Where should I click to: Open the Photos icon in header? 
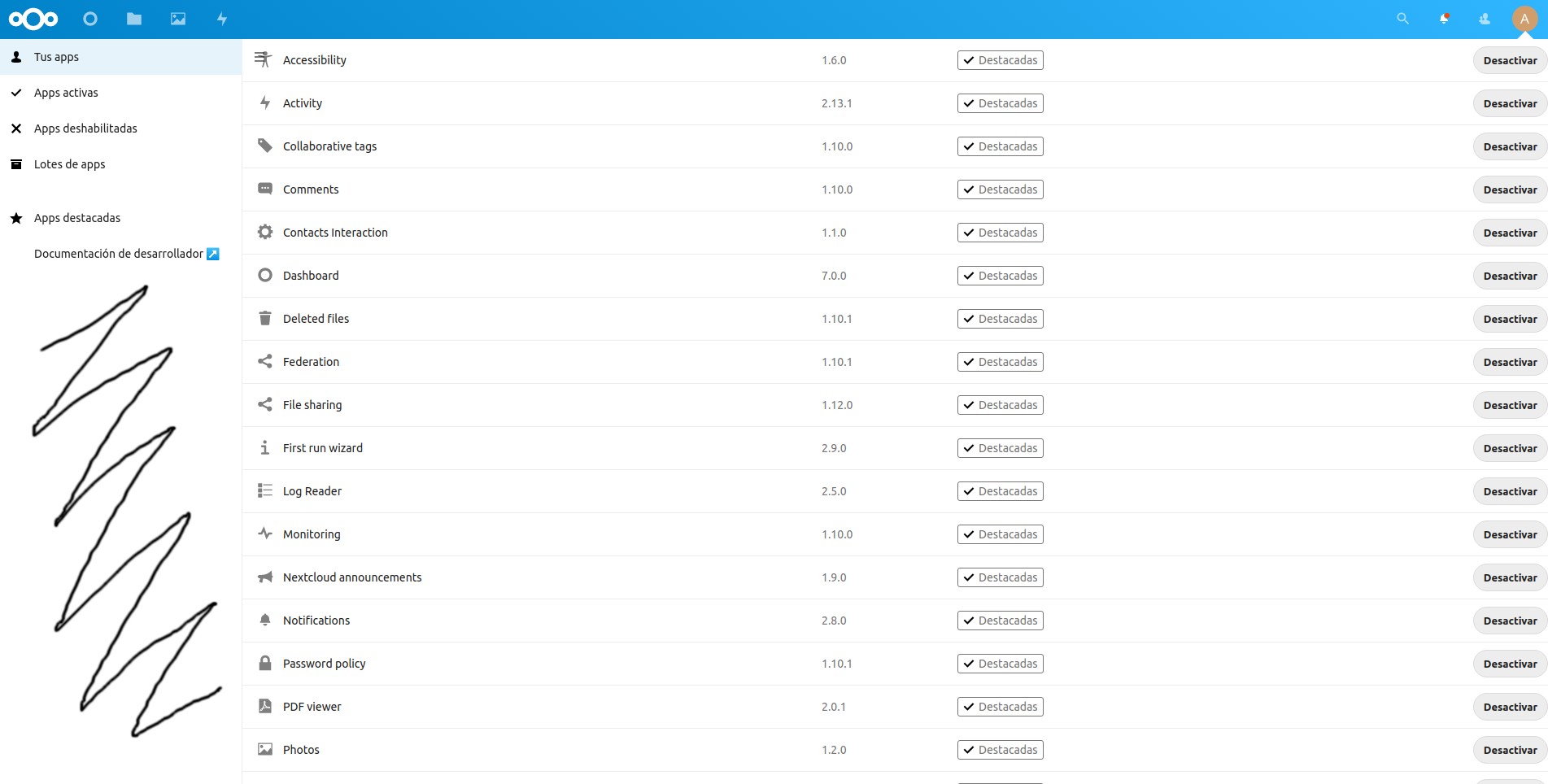pyautogui.click(x=178, y=19)
